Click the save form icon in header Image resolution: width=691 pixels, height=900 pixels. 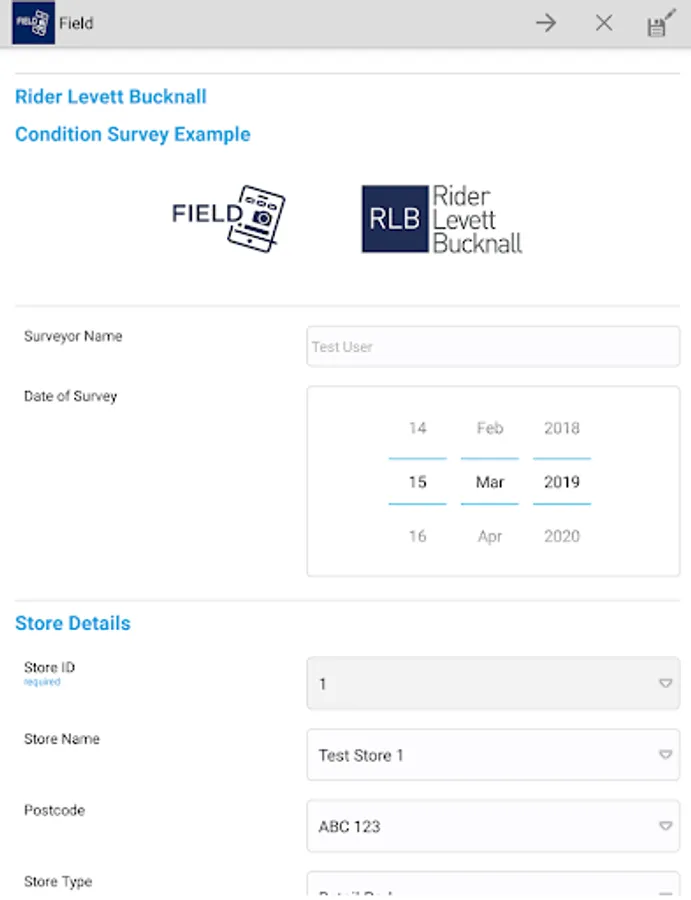pyautogui.click(x=660, y=24)
